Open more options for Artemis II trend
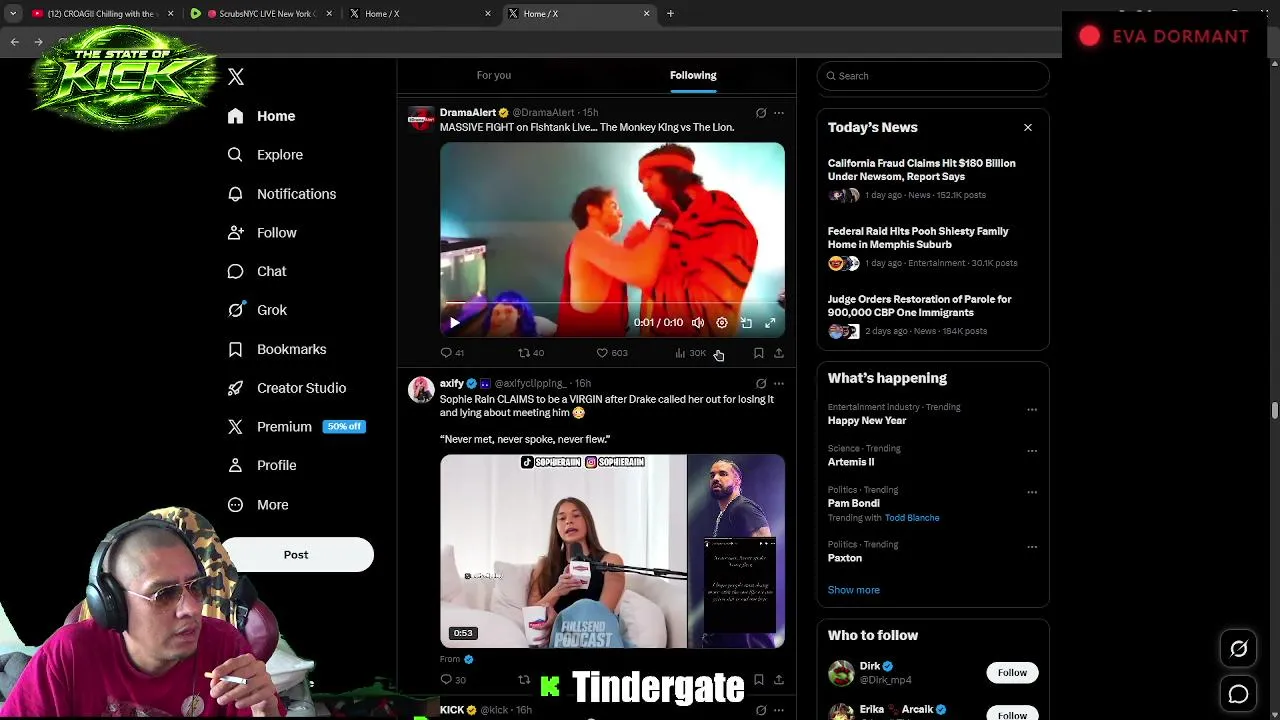Image resolution: width=1280 pixels, height=720 pixels. point(1032,451)
